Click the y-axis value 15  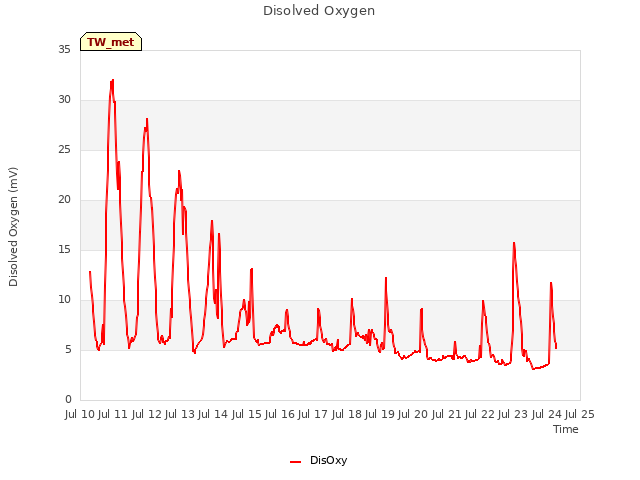[64, 250]
